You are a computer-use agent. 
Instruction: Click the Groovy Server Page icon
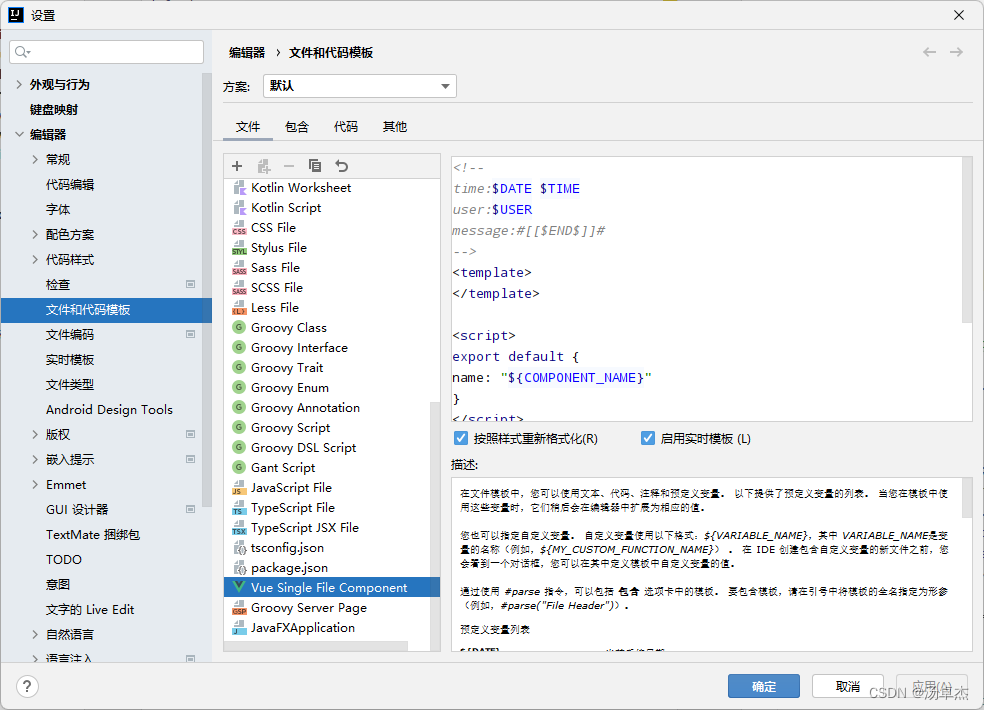pyautogui.click(x=239, y=608)
